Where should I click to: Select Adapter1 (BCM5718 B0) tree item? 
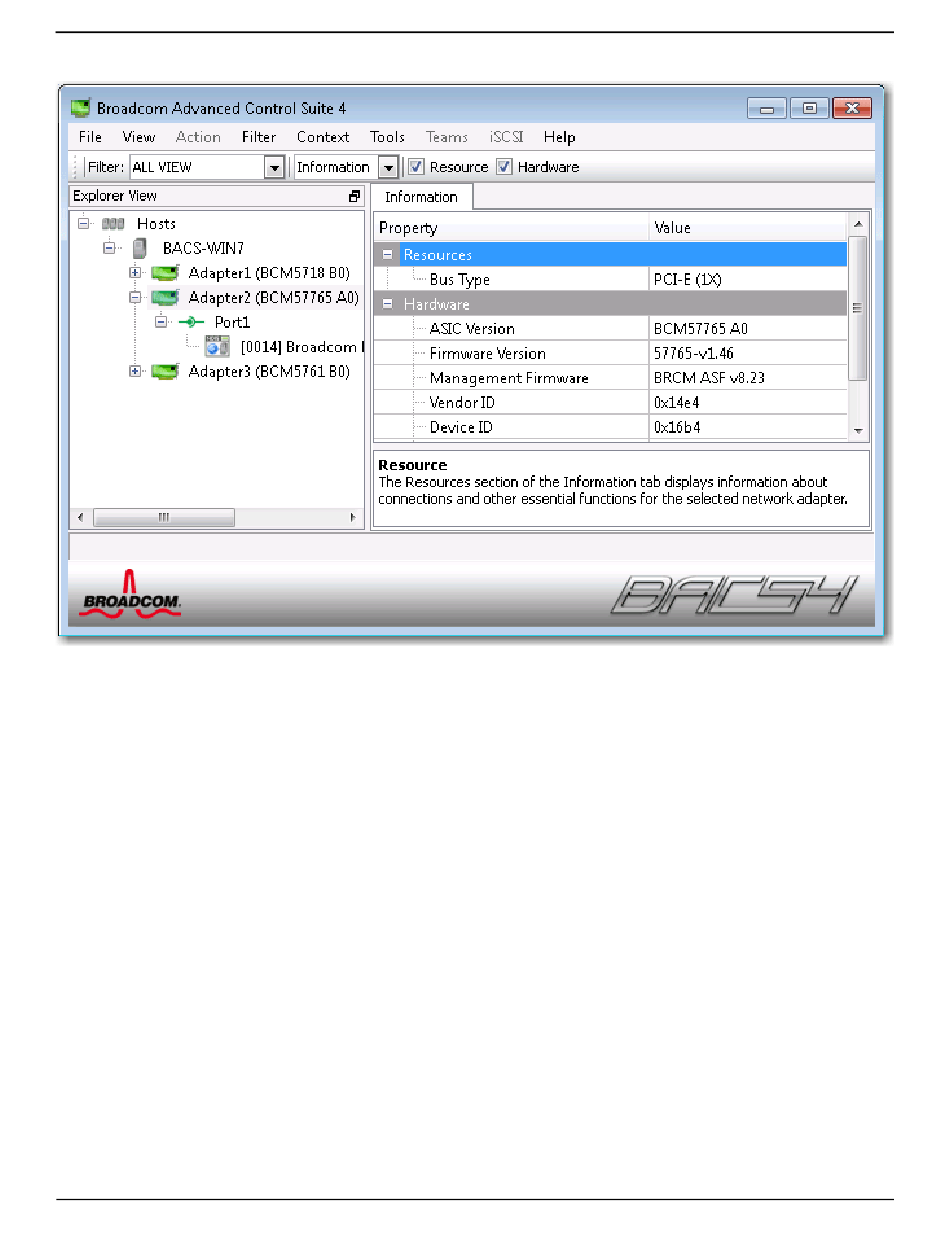point(269,273)
